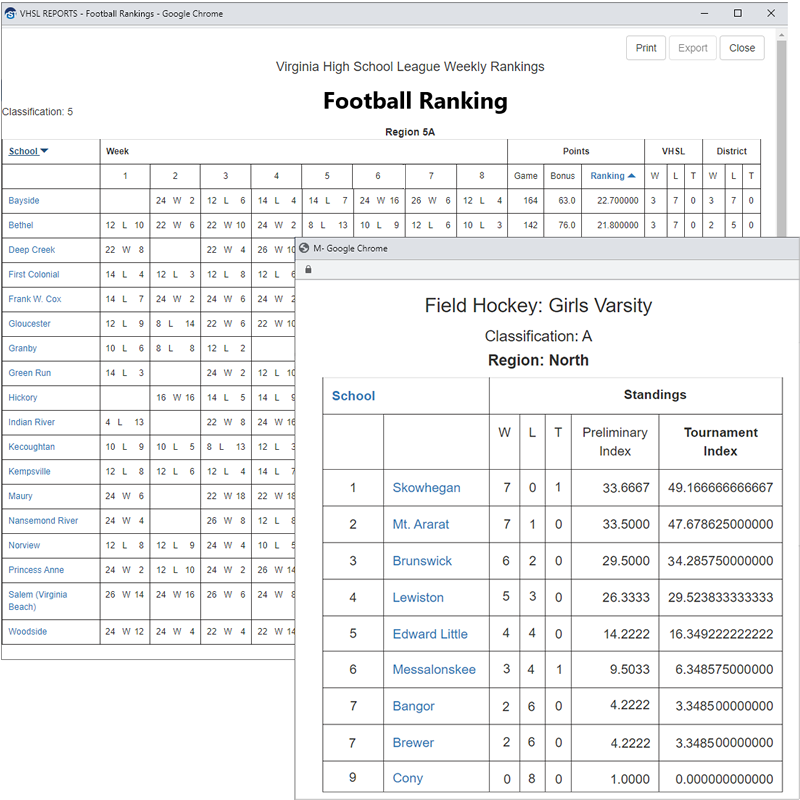This screenshot has height=800, width=800.
Task: Open the Edward Little school link
Action: (x=430, y=634)
